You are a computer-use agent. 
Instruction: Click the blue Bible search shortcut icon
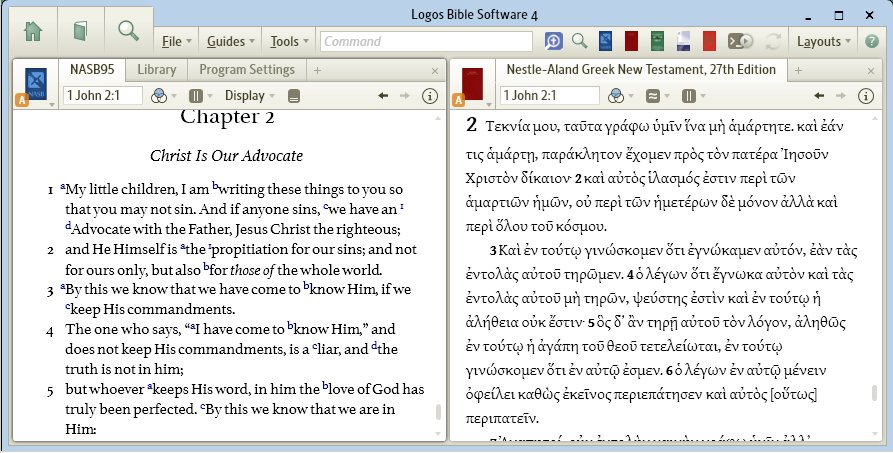tap(554, 41)
